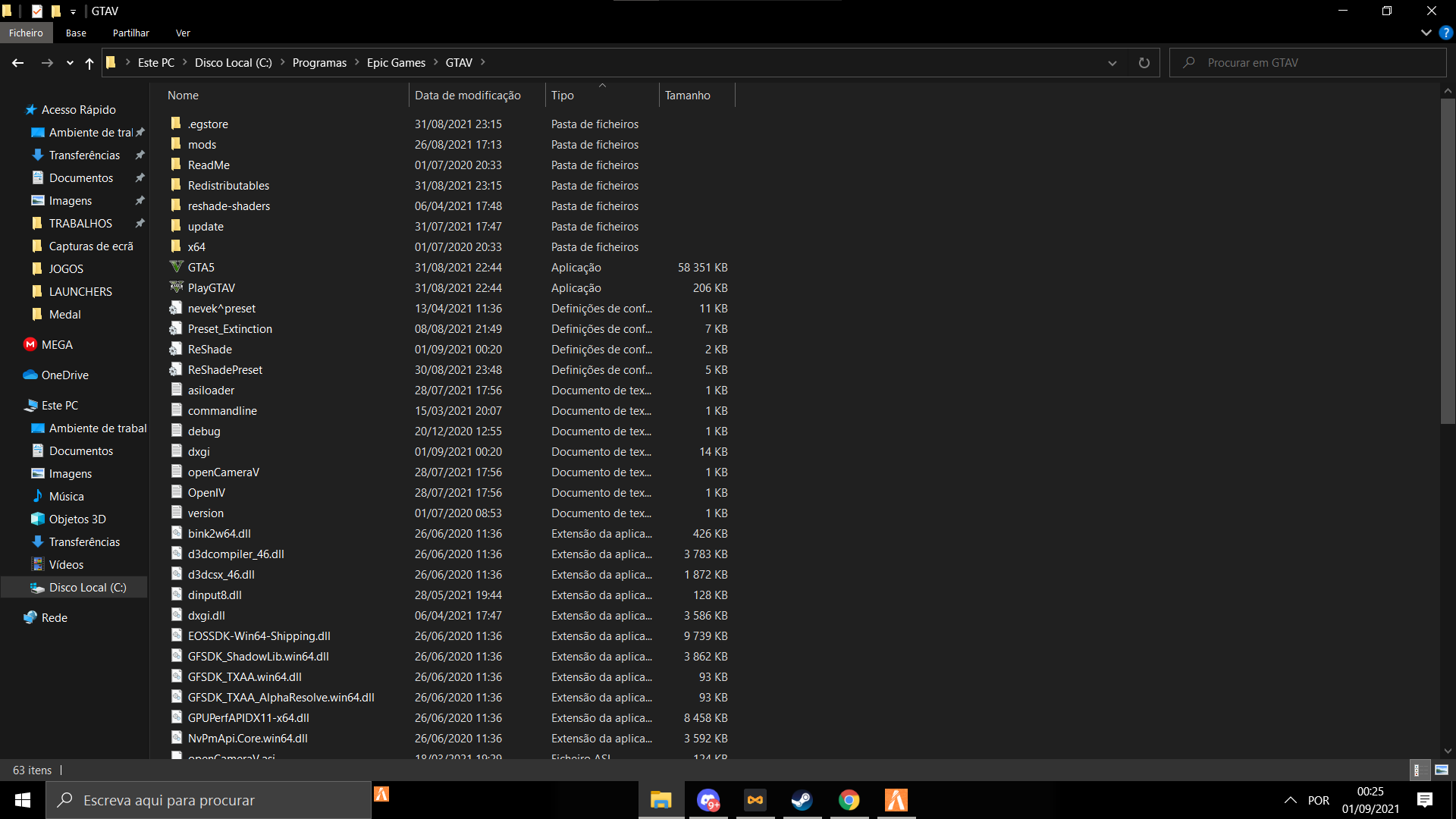Click the MEGA icon in the sidebar
Image resolution: width=1456 pixels, height=819 pixels.
[30, 344]
